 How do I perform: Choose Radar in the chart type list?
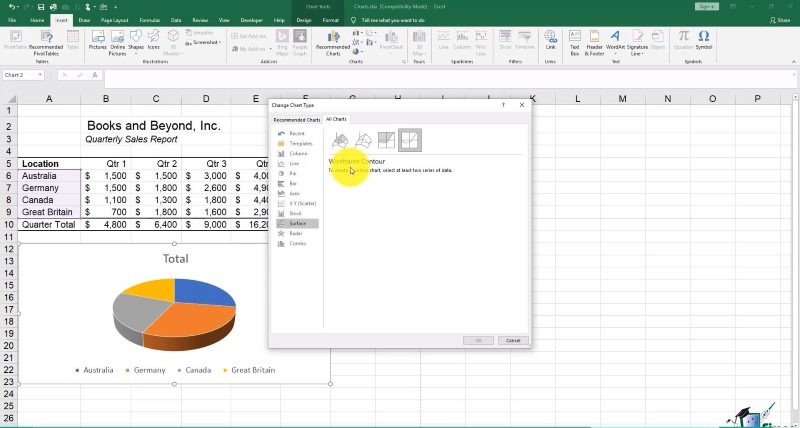click(295, 233)
